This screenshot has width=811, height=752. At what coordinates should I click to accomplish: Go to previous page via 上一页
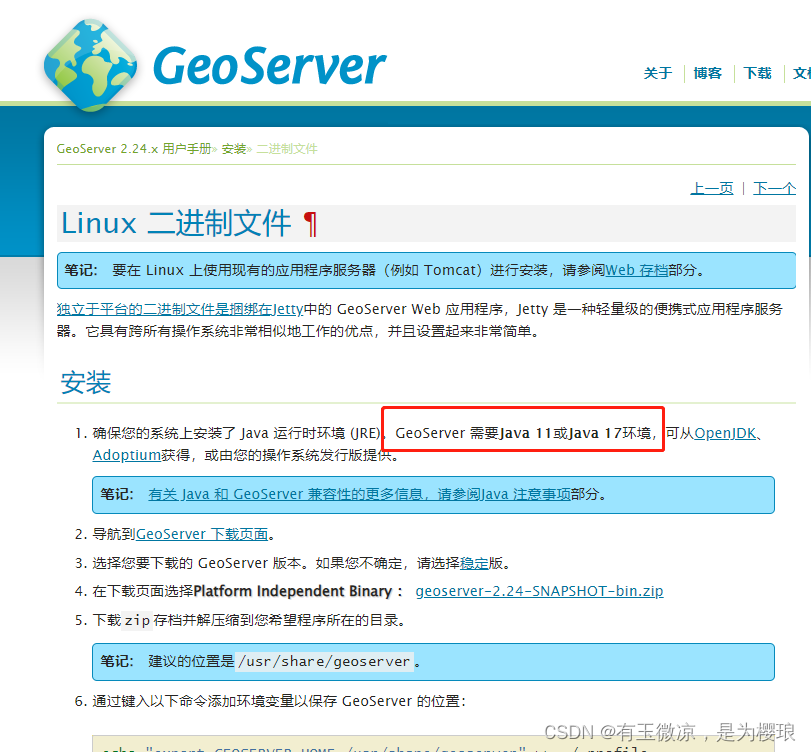click(712, 188)
